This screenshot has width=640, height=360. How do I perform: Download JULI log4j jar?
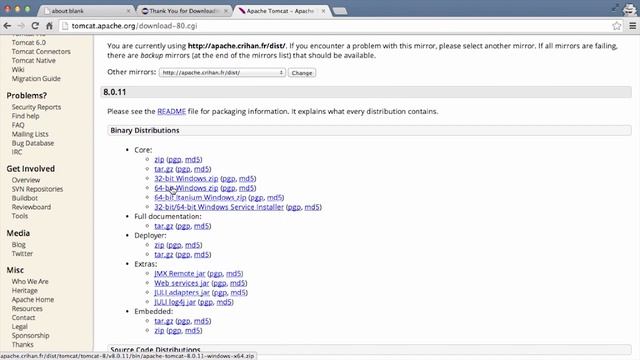pos(175,302)
